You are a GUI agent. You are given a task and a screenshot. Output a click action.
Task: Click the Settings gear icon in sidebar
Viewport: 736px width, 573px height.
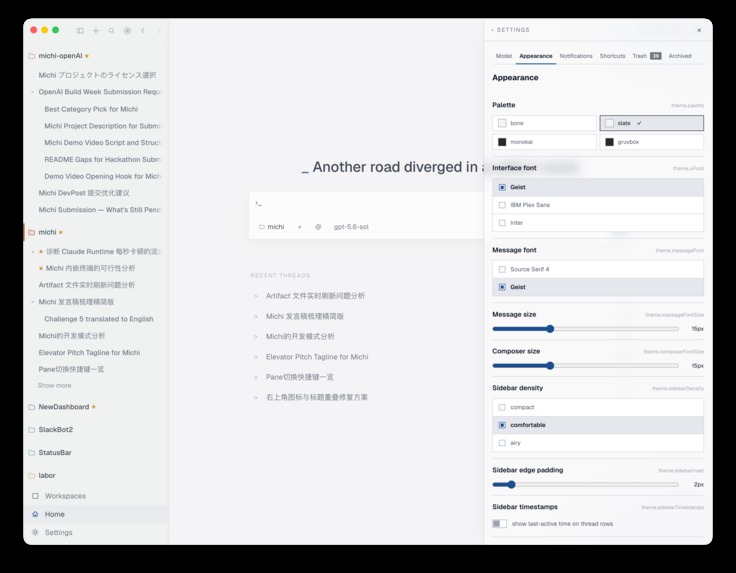click(35, 532)
